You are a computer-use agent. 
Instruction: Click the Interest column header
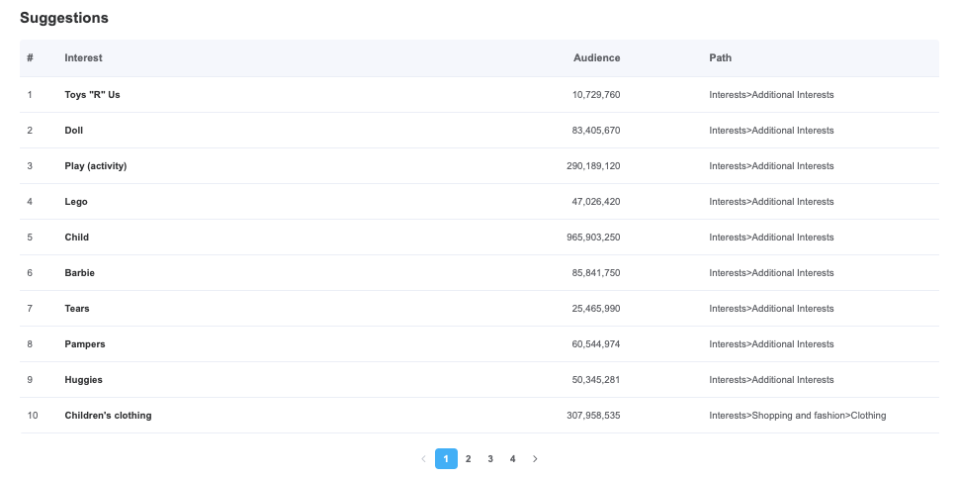click(x=83, y=58)
